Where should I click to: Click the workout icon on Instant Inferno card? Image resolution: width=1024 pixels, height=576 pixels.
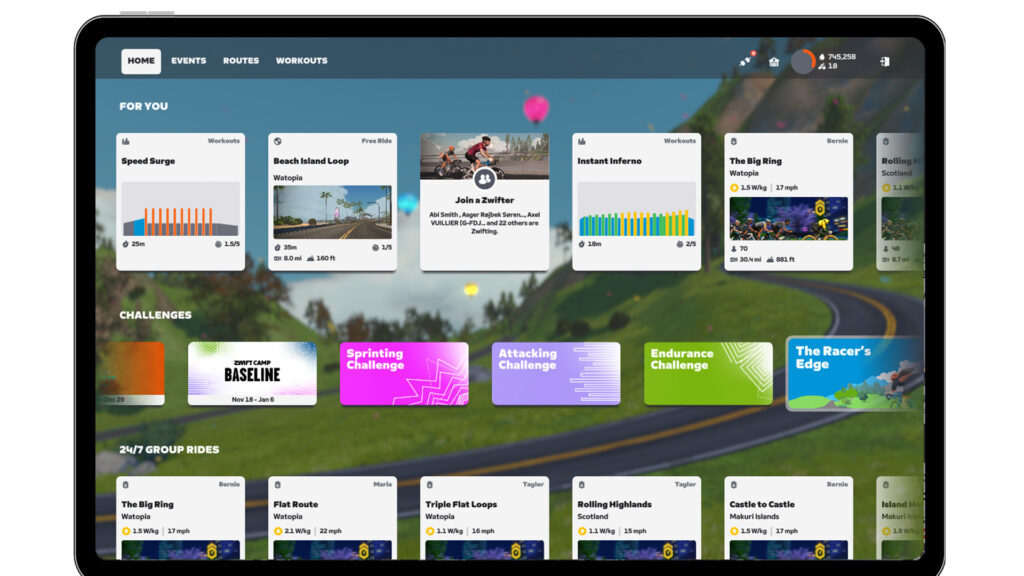(581, 141)
